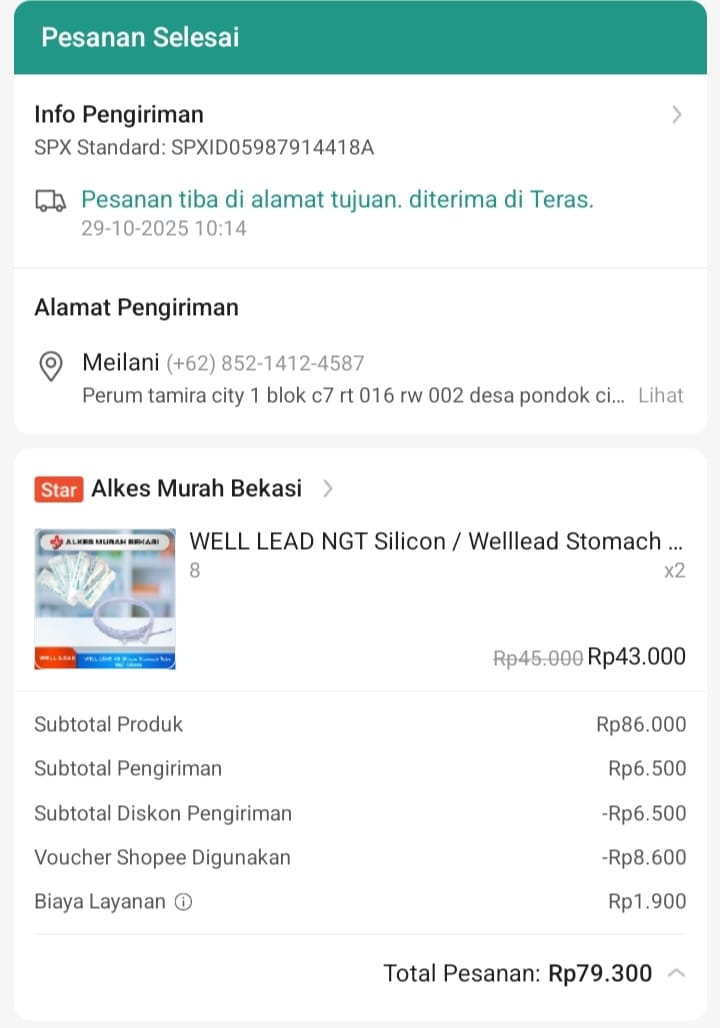
Task: Tap Lihat to view the full address
Action: [660, 395]
